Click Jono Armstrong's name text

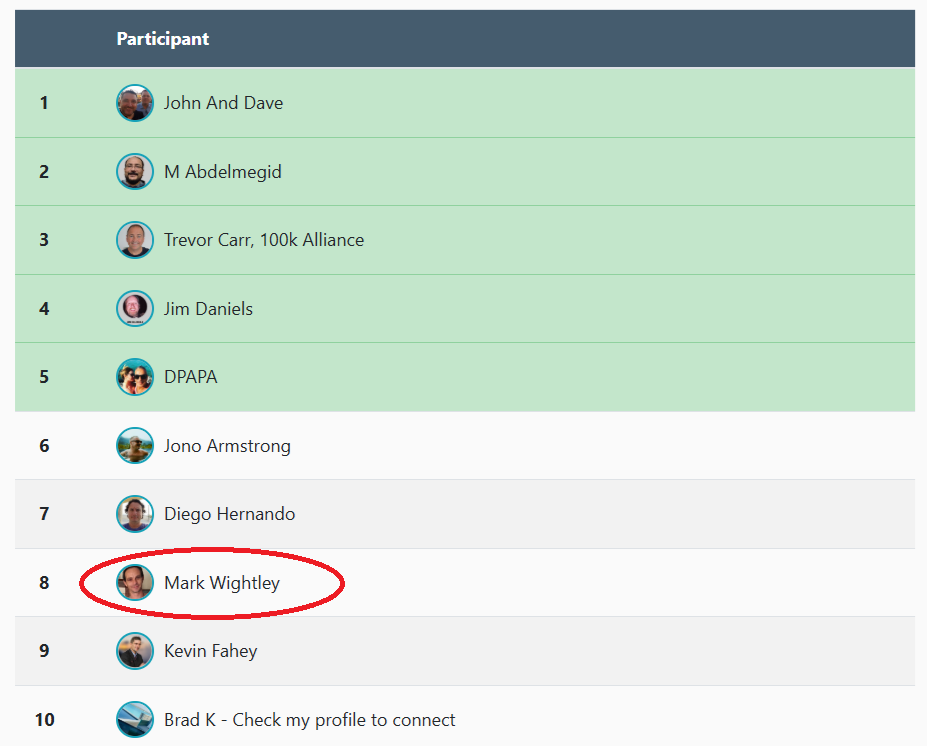click(227, 446)
